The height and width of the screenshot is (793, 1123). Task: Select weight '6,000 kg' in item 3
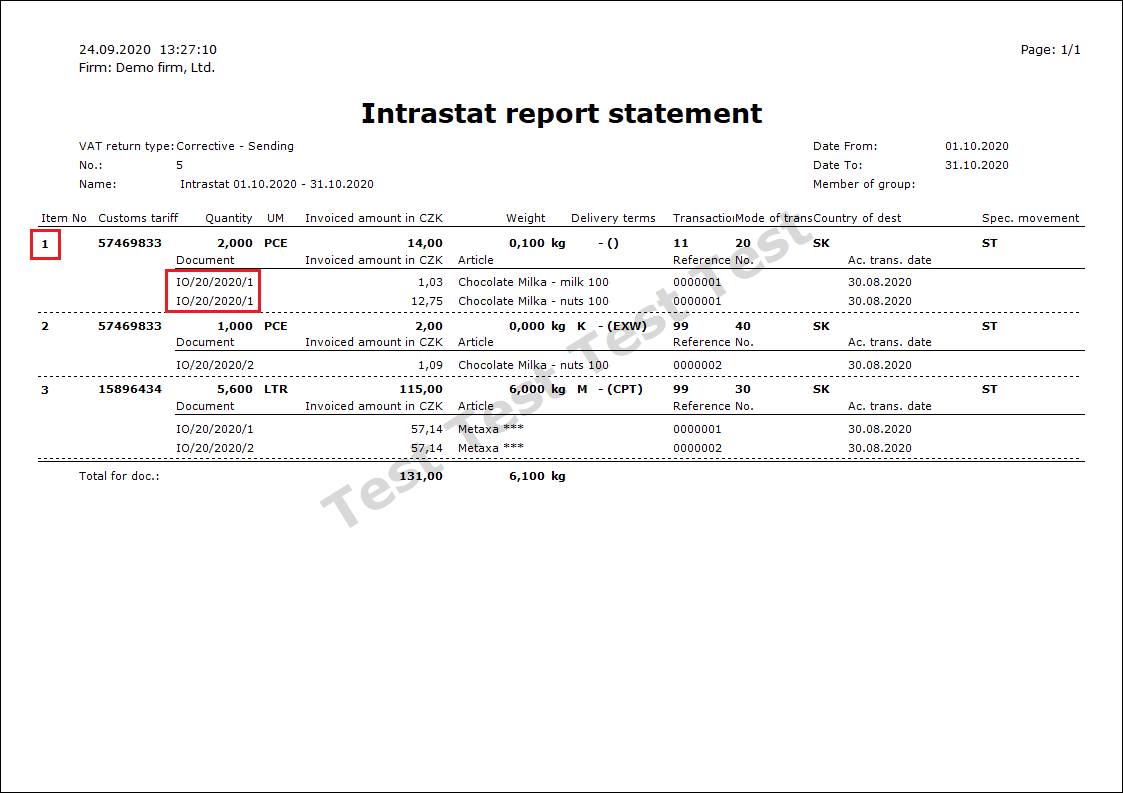click(537, 389)
